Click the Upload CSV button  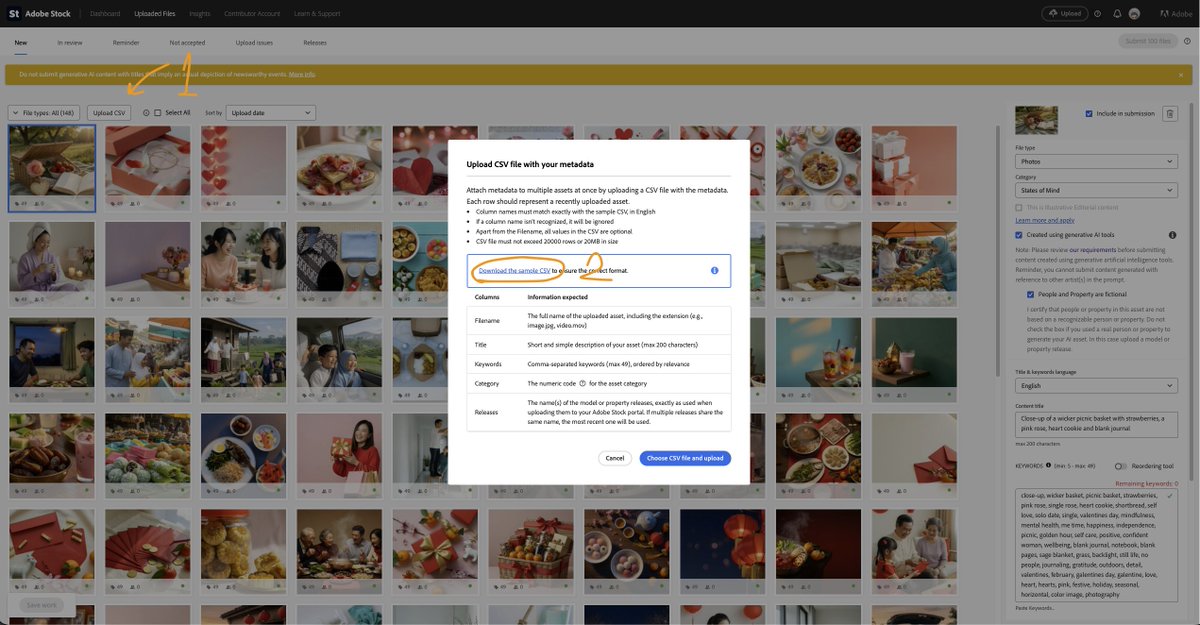click(x=109, y=113)
